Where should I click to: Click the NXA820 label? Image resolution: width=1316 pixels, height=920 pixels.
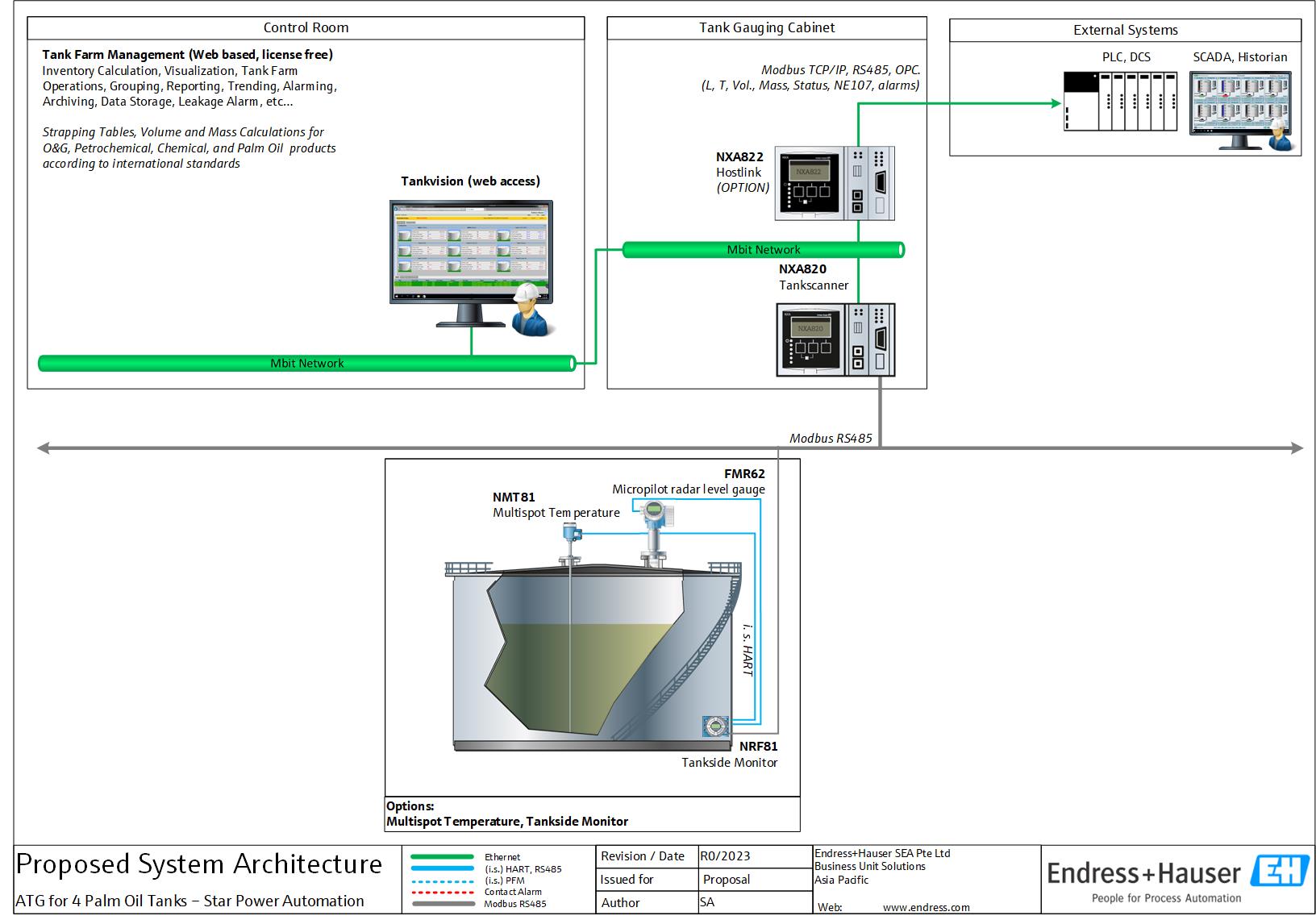(802, 269)
